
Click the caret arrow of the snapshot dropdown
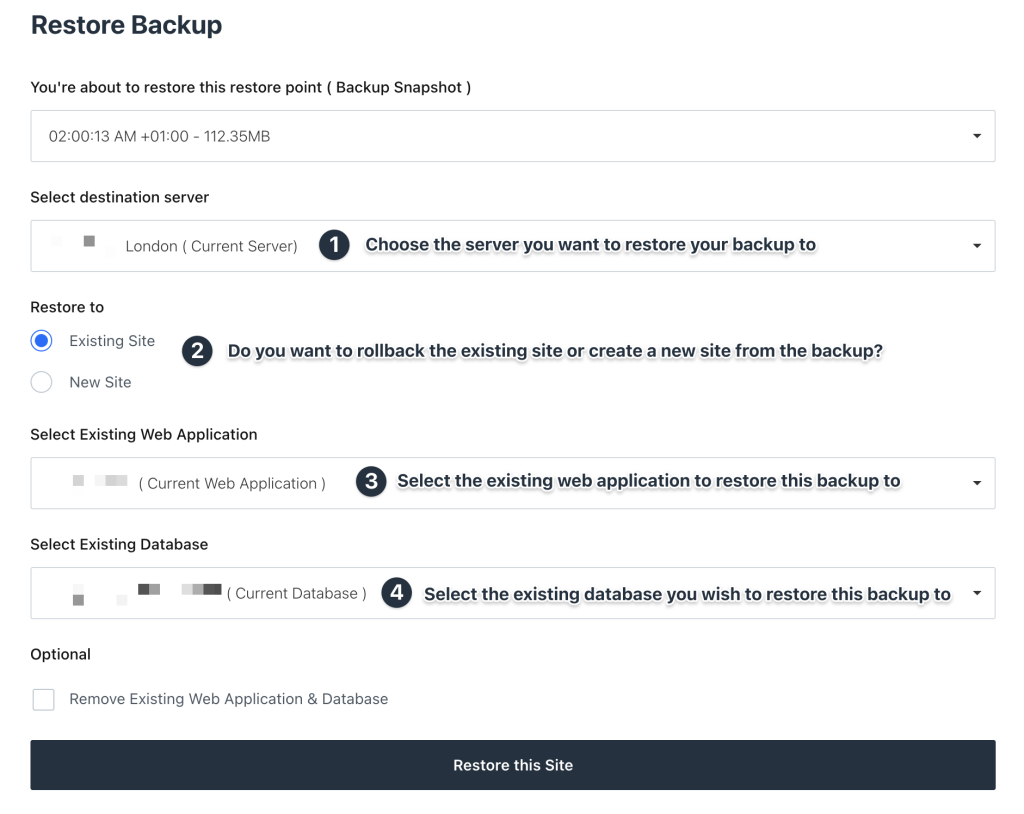977,136
